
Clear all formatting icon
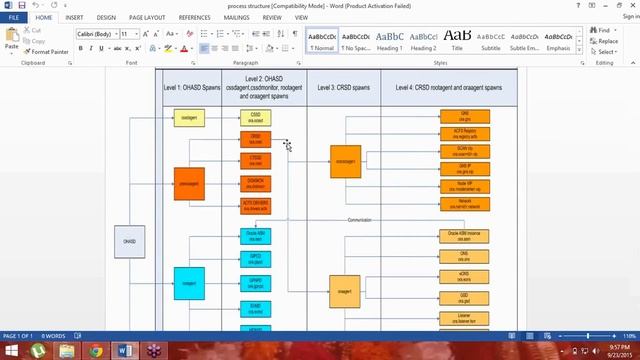pos(190,34)
